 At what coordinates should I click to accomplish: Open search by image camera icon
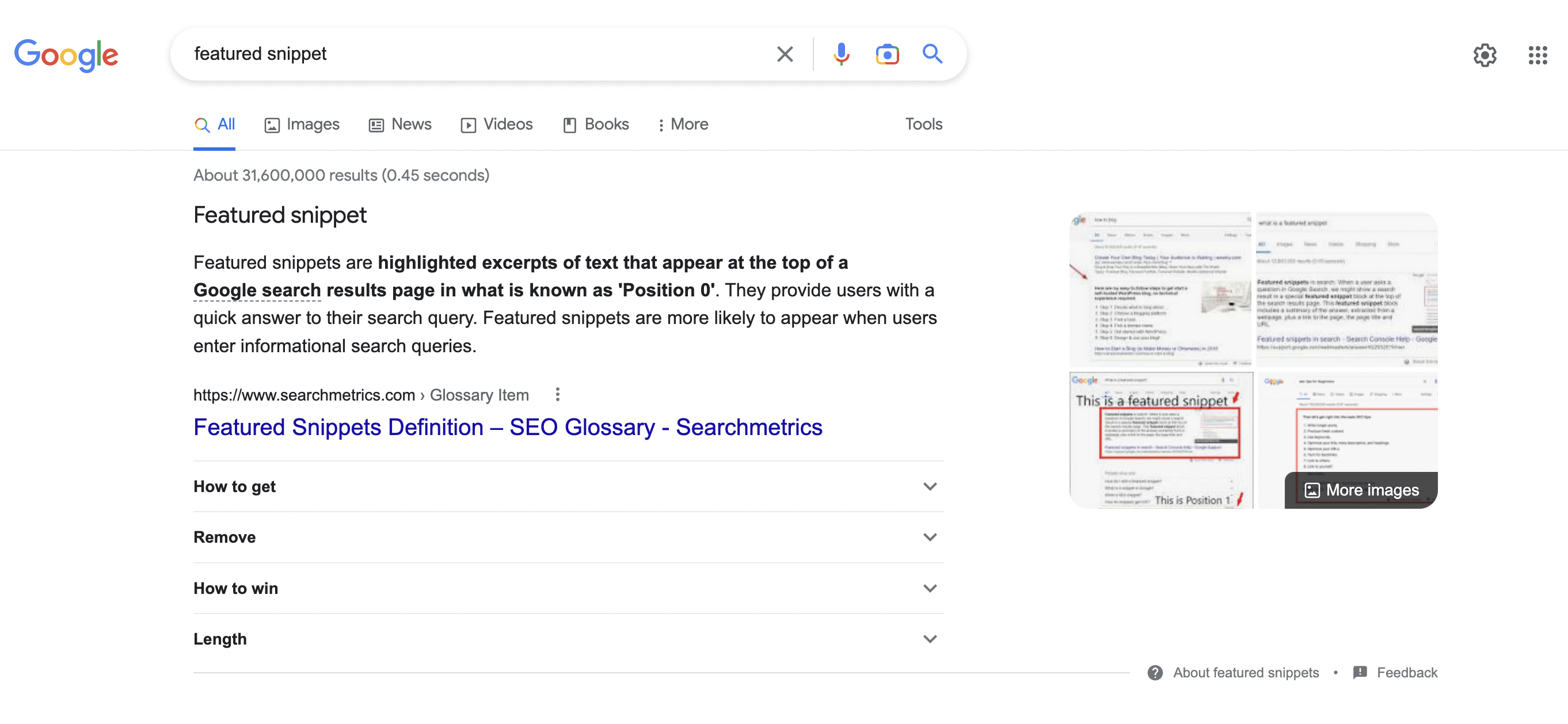click(x=887, y=54)
